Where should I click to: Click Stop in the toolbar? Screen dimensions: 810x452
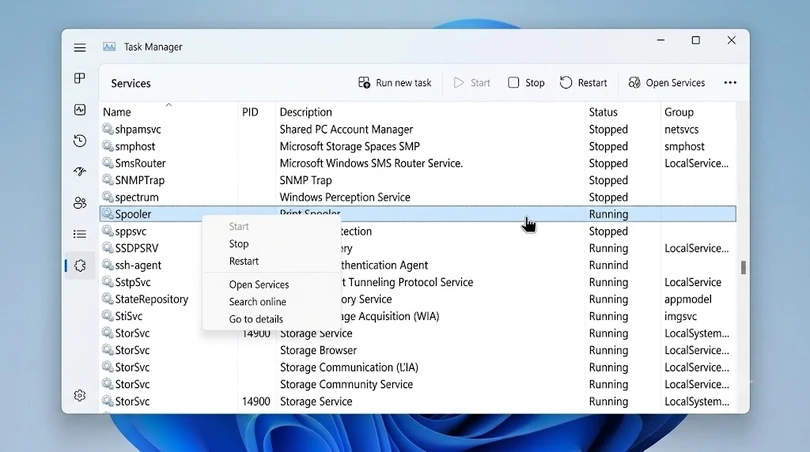pos(526,83)
